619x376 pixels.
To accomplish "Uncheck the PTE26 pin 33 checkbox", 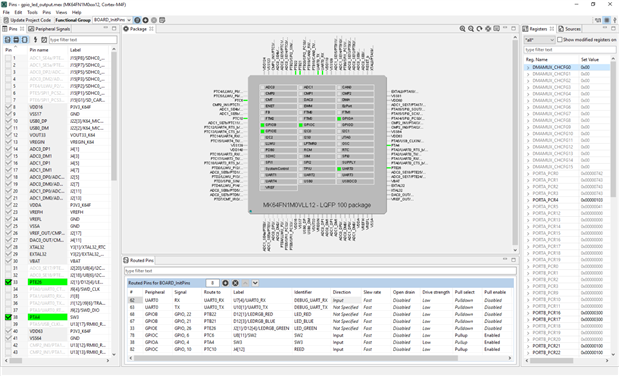I will click(8, 282).
